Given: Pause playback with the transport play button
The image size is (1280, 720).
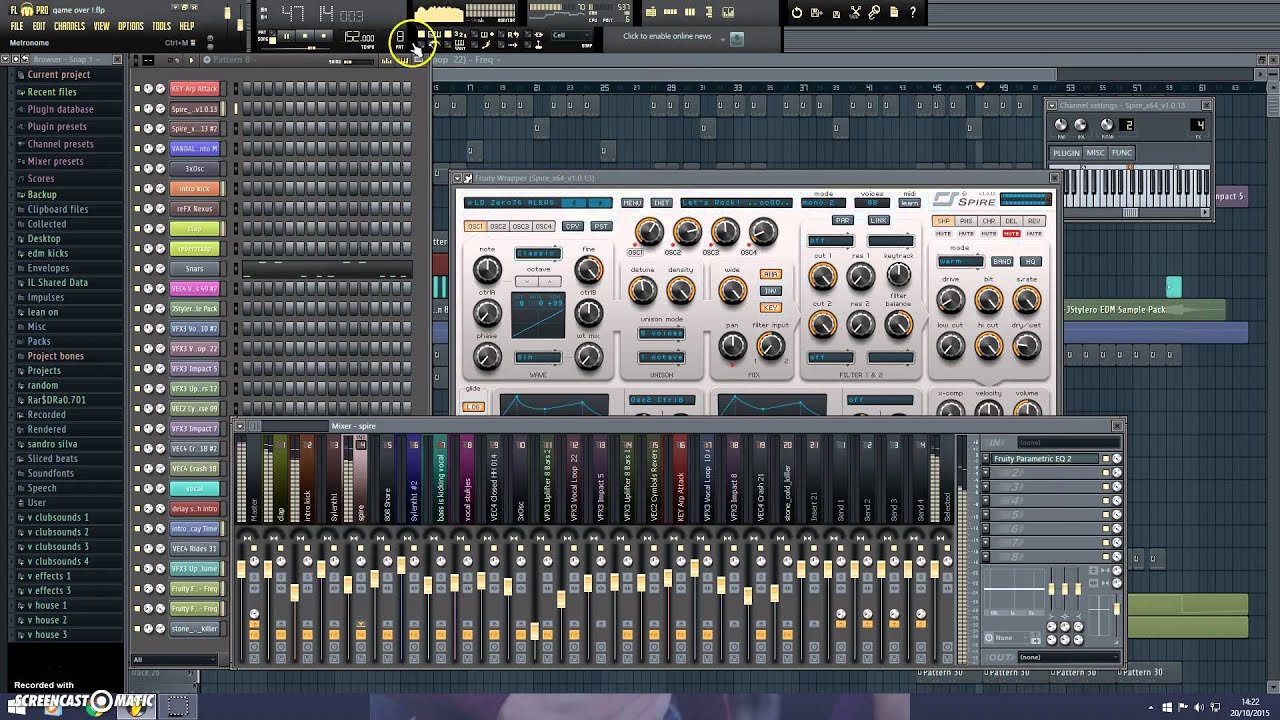Looking at the screenshot, I should tap(286, 37).
